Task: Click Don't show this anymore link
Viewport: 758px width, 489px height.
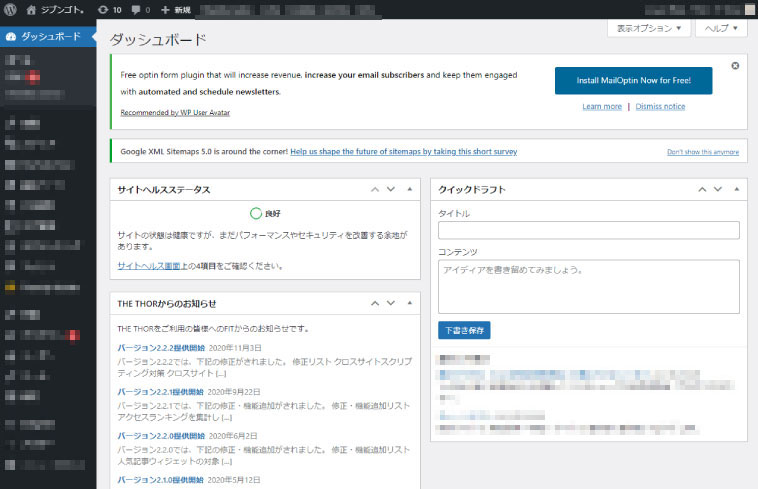Action: 702,152
